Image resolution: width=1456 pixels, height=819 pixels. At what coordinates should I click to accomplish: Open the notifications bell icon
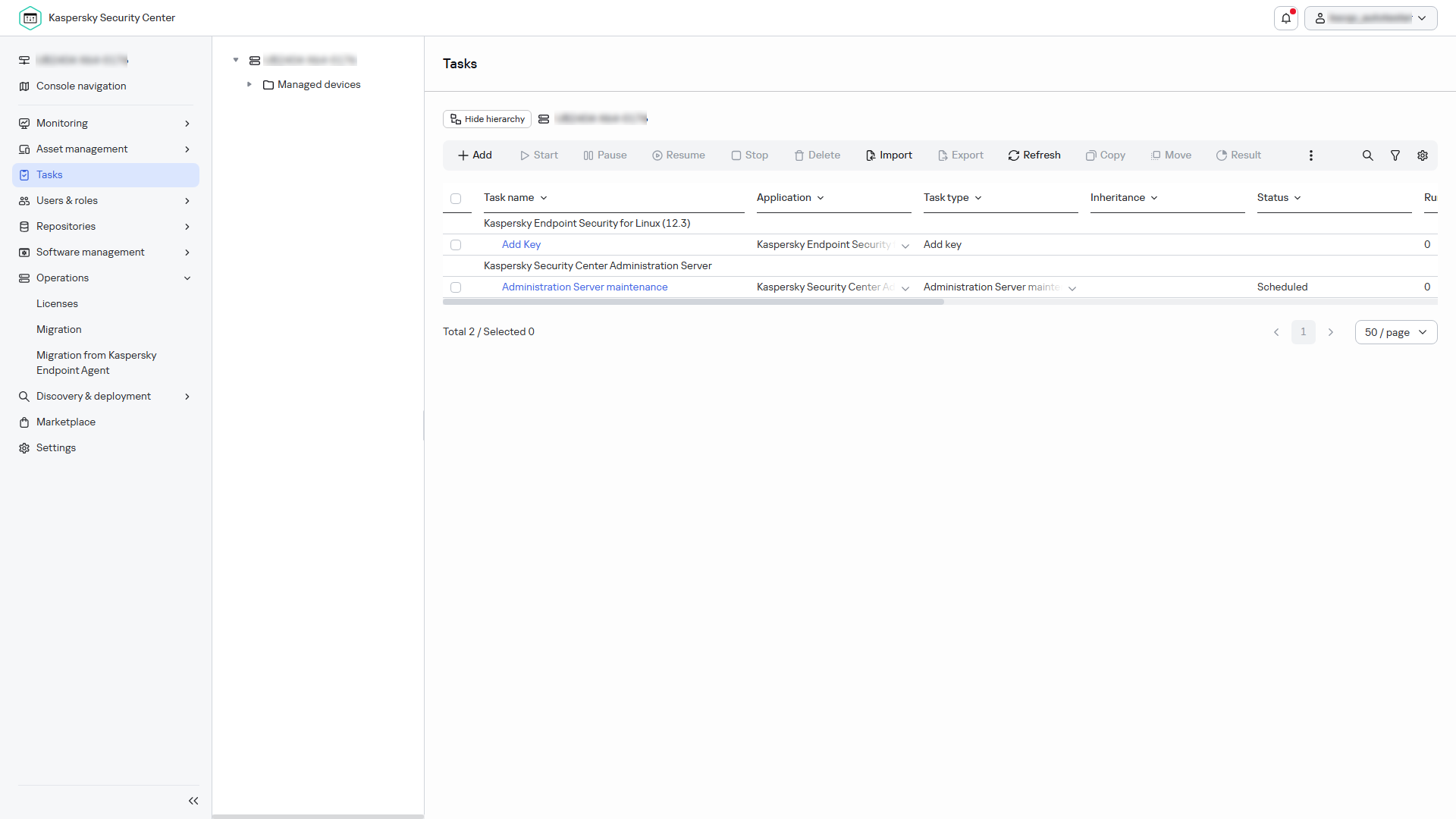[1286, 18]
